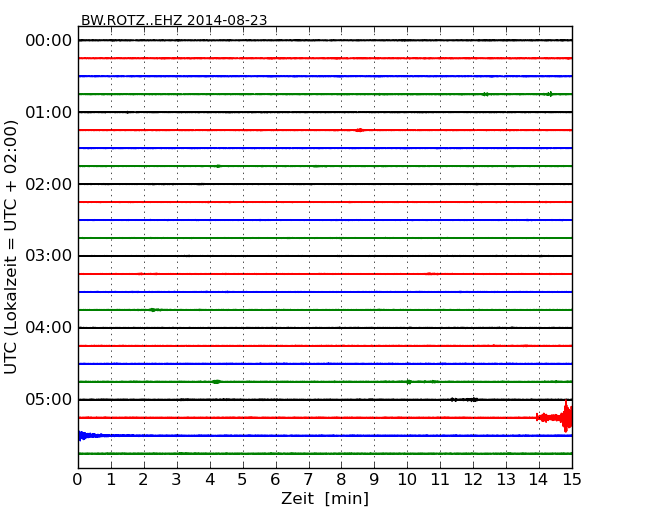This screenshot has height=520, width=650.
Task: Click the 02:00 time label
Action: (49, 184)
